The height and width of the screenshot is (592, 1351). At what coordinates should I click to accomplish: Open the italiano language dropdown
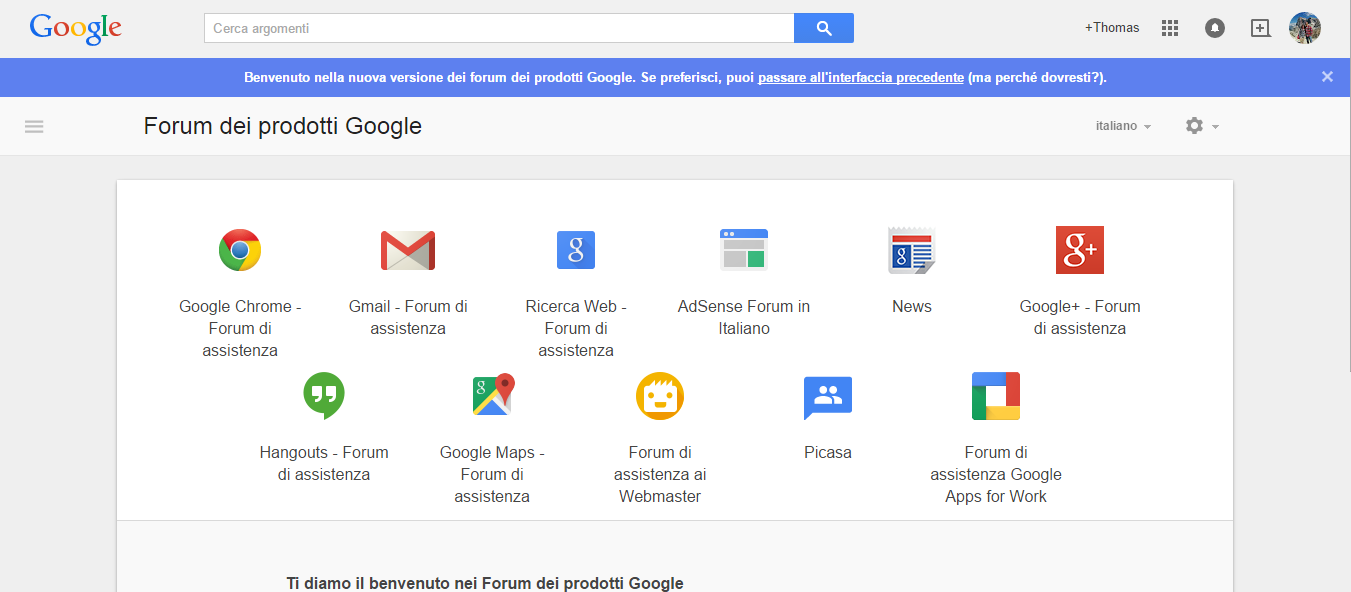pyautogui.click(x=1124, y=126)
